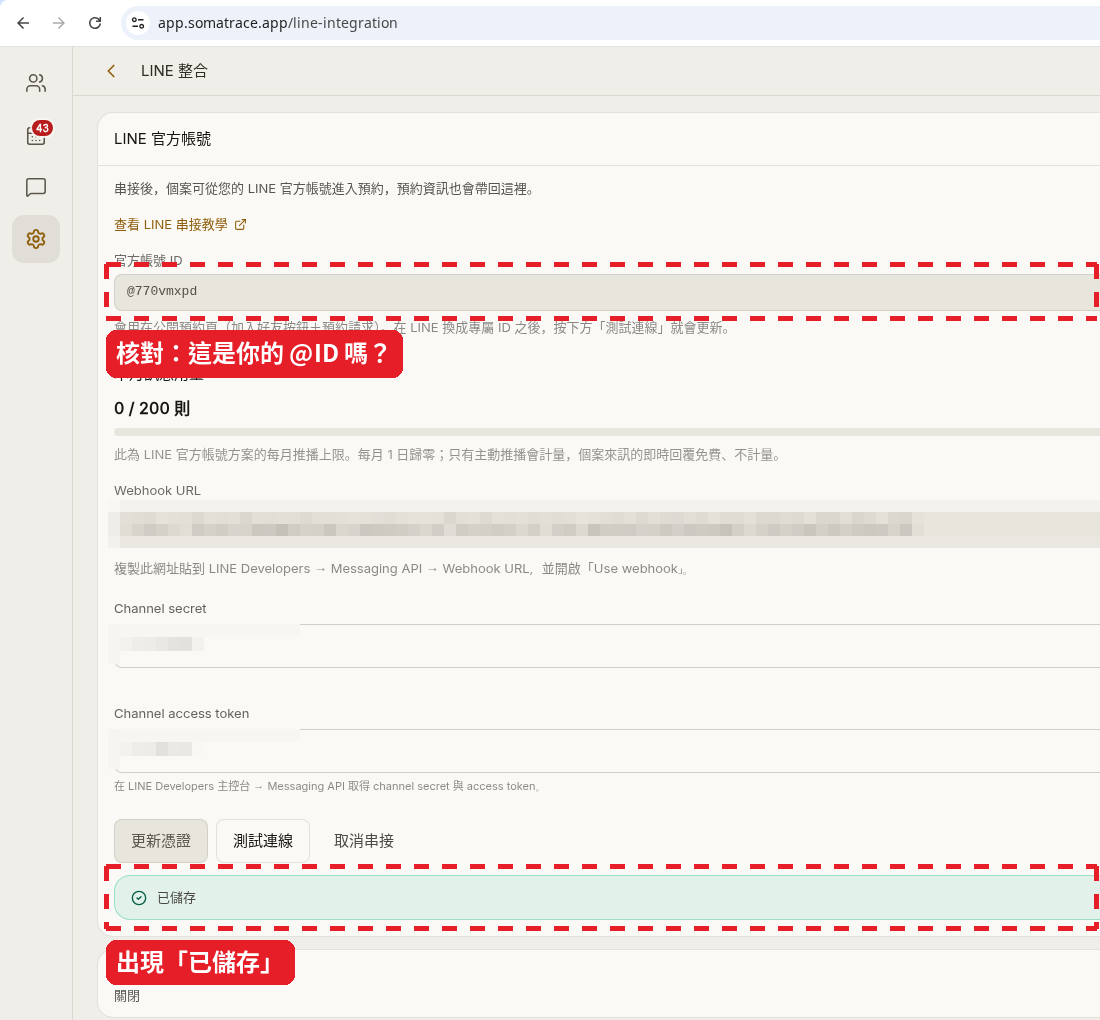Open the calendar sidebar icon with badge 43

[x=36, y=135]
